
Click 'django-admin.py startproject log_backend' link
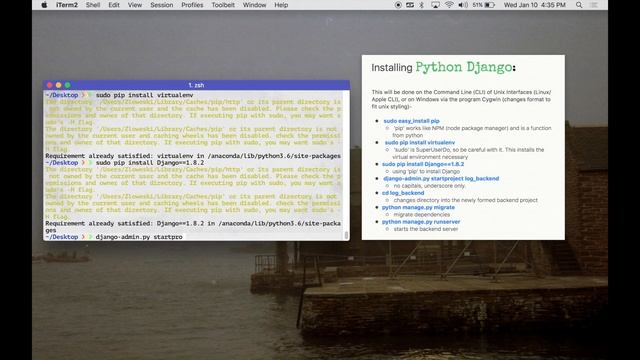pyautogui.click(x=441, y=178)
